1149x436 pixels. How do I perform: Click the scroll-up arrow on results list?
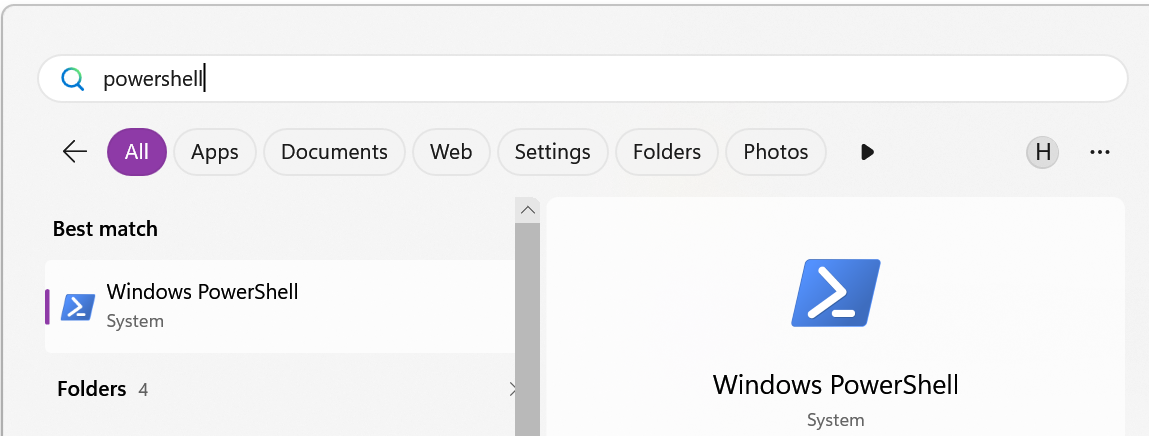click(x=527, y=210)
